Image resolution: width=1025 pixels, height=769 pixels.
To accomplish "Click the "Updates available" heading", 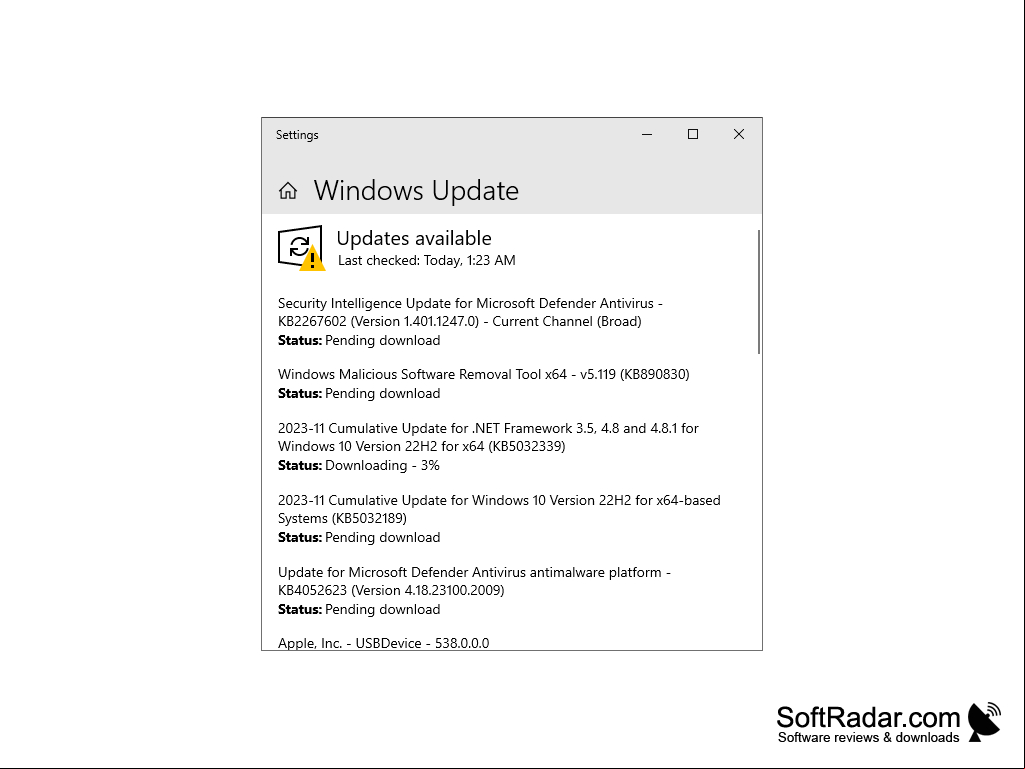I will (x=414, y=238).
